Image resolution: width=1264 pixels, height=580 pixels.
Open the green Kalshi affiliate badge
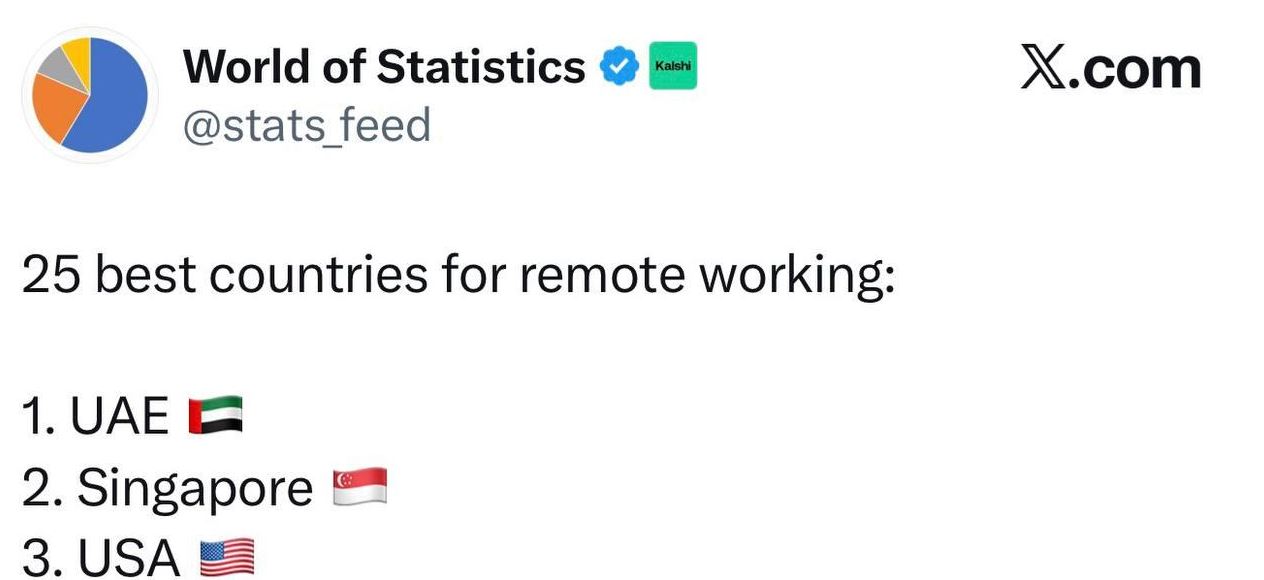coord(673,67)
